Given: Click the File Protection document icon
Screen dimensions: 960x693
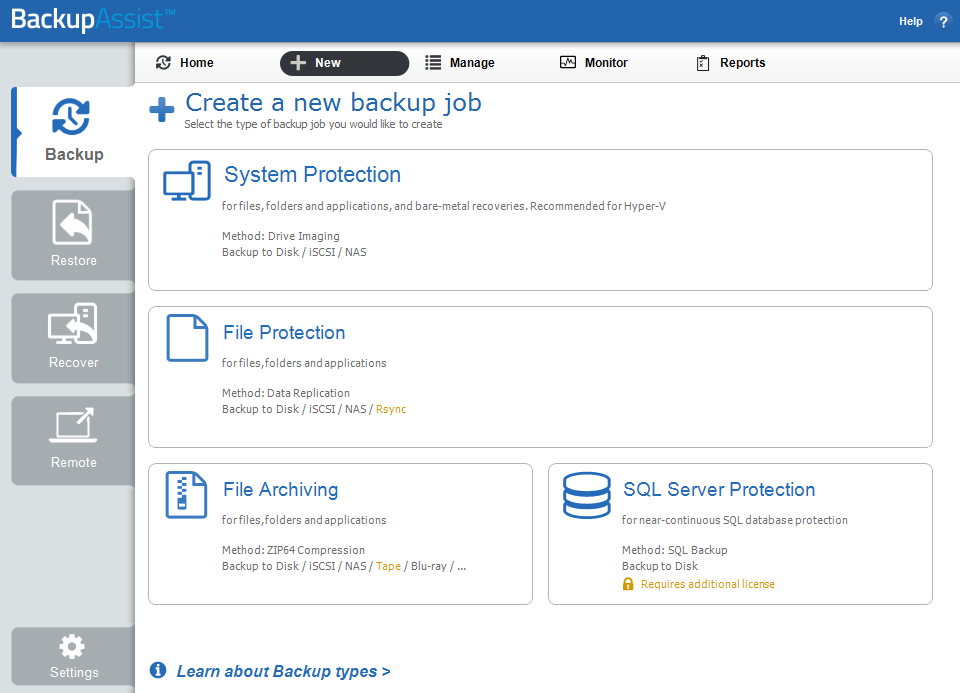Looking at the screenshot, I should click(x=187, y=338).
